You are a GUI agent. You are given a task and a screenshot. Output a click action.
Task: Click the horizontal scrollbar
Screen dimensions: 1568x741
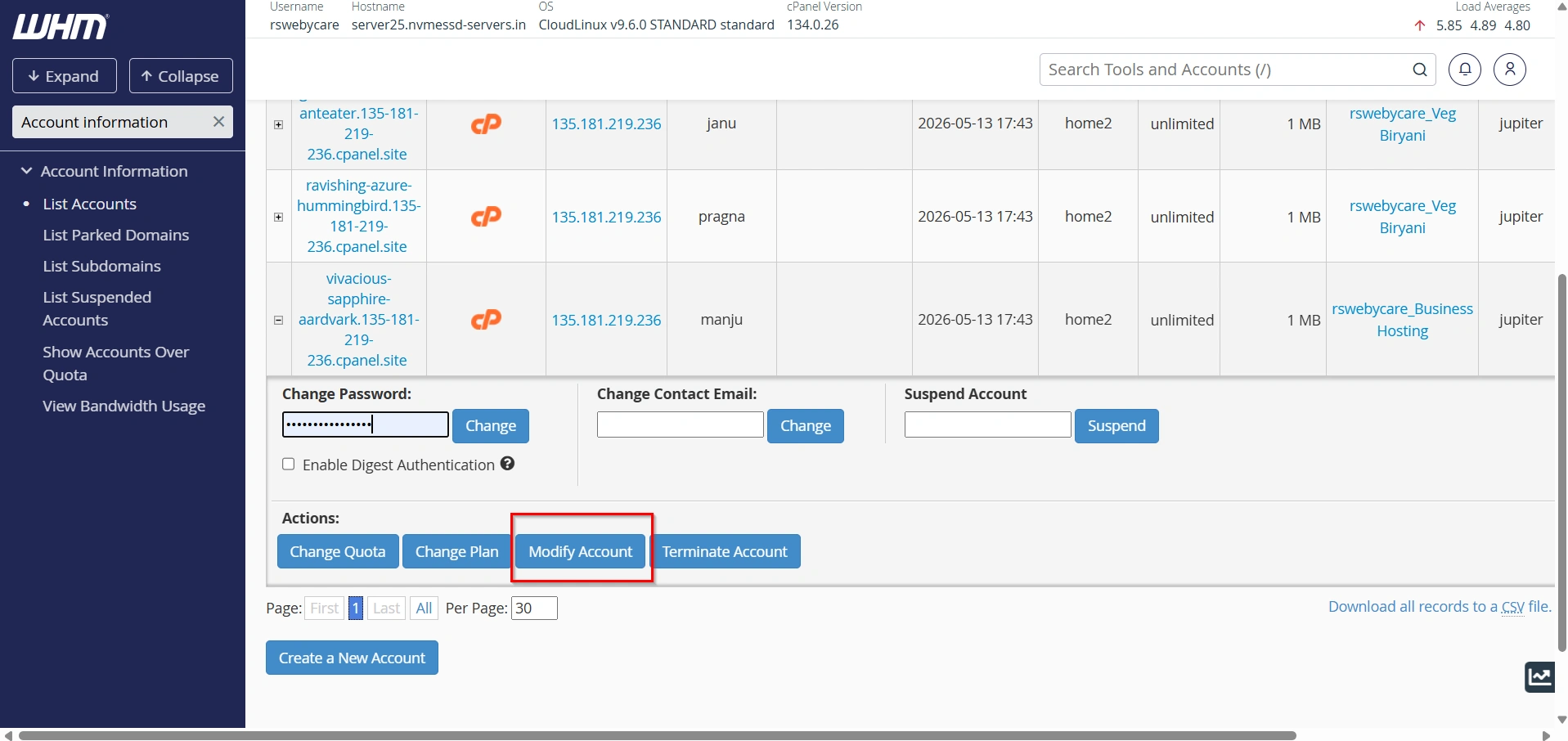point(658,735)
